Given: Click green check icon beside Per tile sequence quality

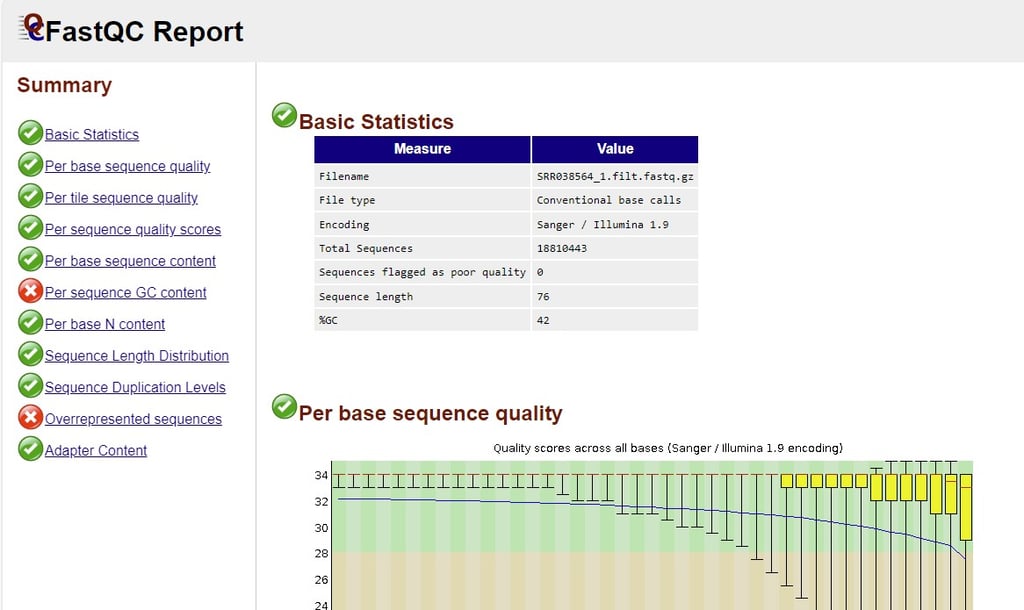Looking at the screenshot, I should [x=30, y=196].
